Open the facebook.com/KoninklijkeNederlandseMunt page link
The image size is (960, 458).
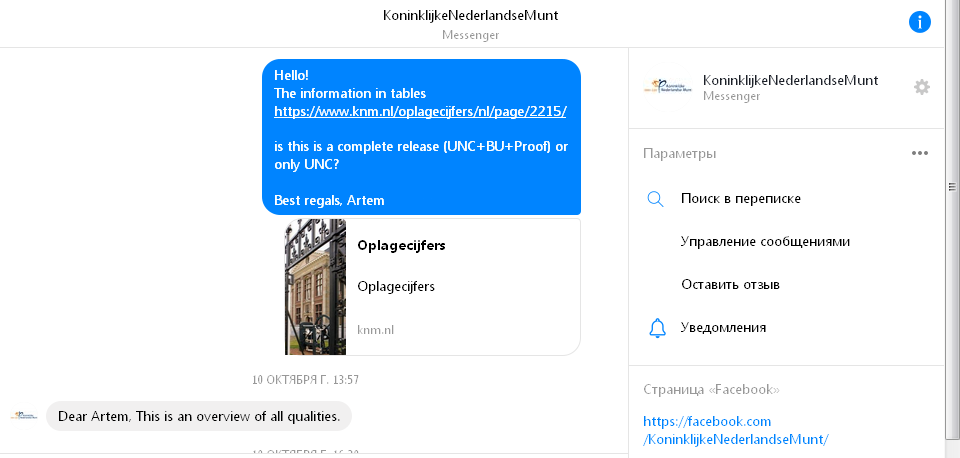736,430
